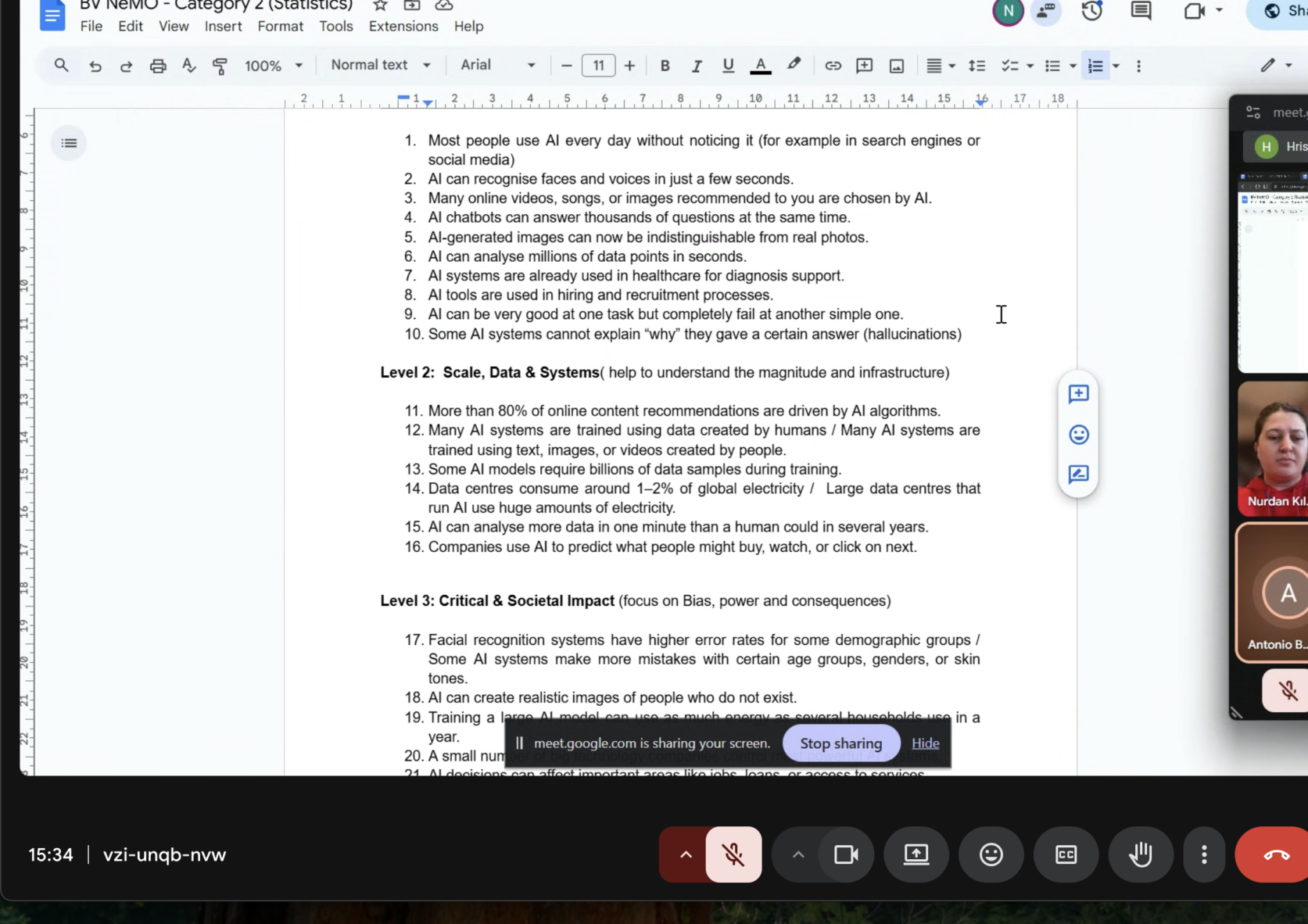The image size is (1308, 924).
Task: Unmute the microphone in Meet bar
Action: click(733, 854)
